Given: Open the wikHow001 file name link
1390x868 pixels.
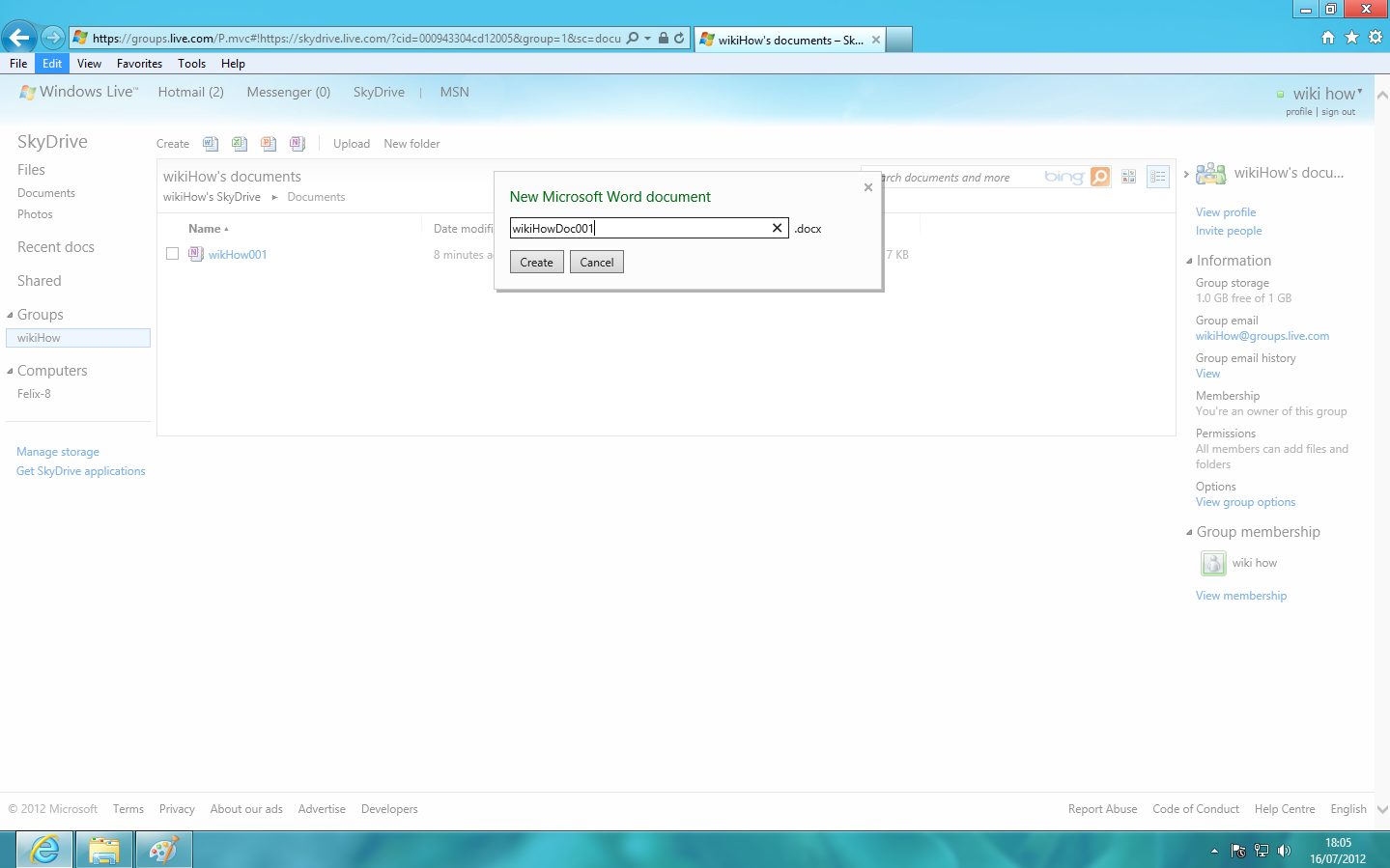Looking at the screenshot, I should click(238, 255).
